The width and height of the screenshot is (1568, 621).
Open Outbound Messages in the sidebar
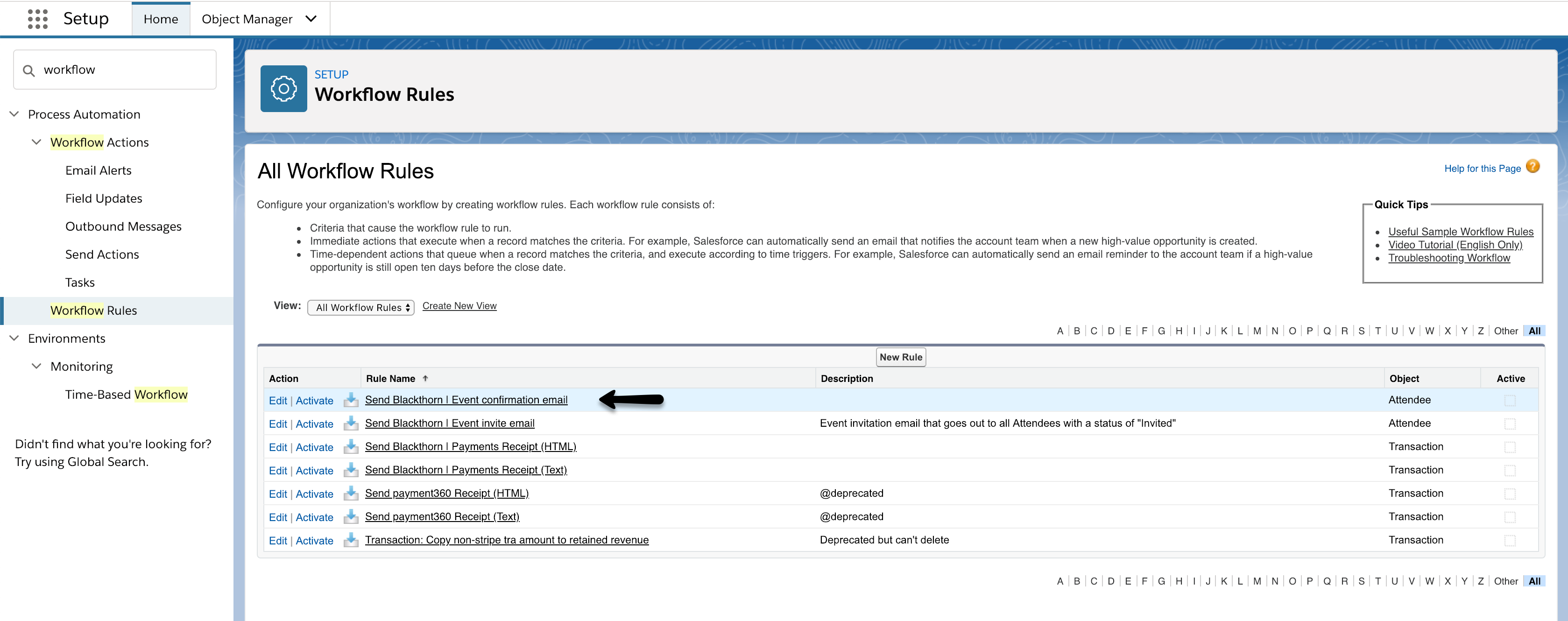click(x=123, y=226)
